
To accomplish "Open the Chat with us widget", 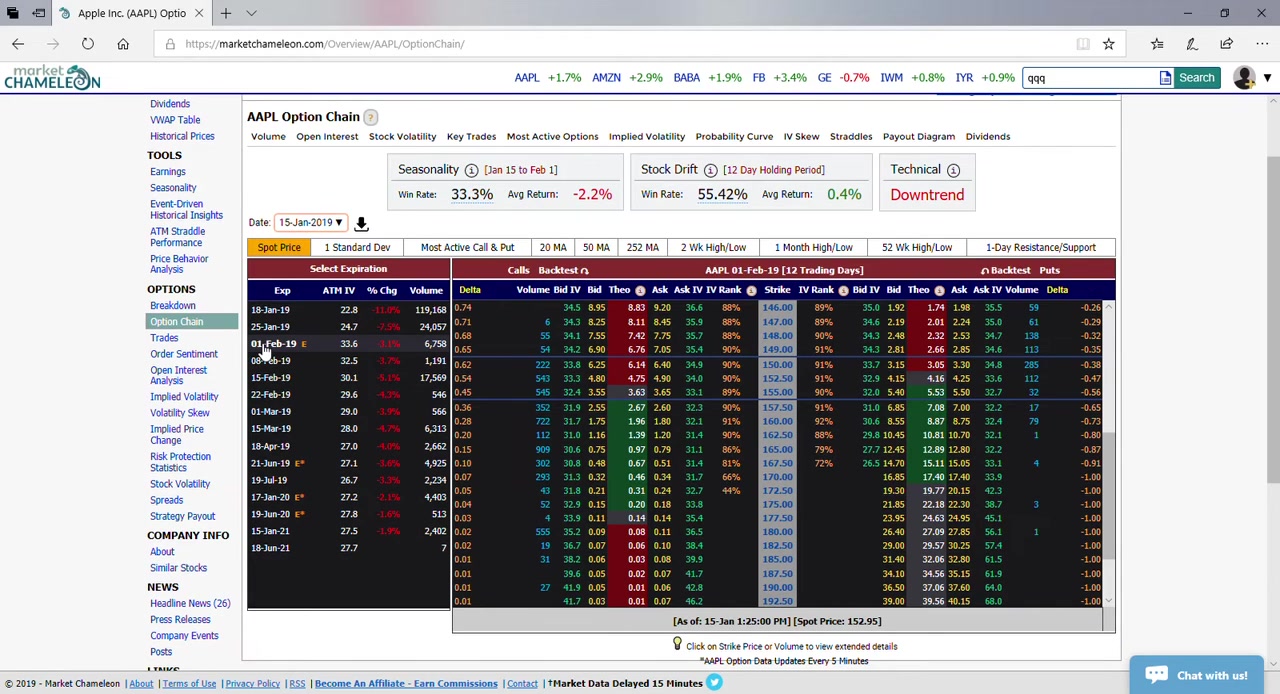I will [x=1196, y=675].
